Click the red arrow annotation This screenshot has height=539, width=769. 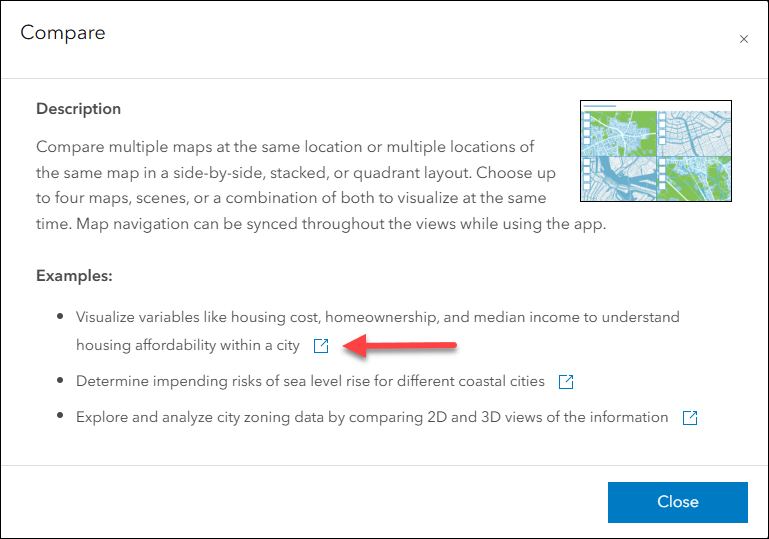pos(399,346)
